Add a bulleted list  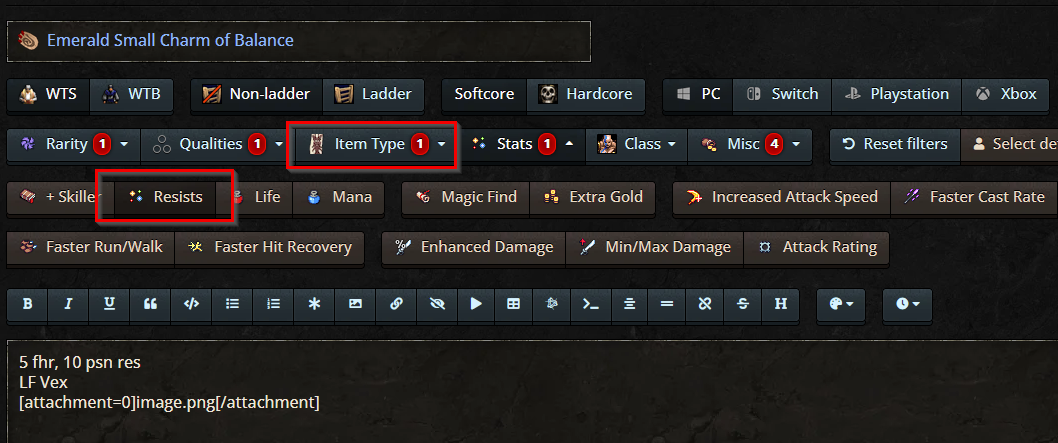click(x=232, y=303)
